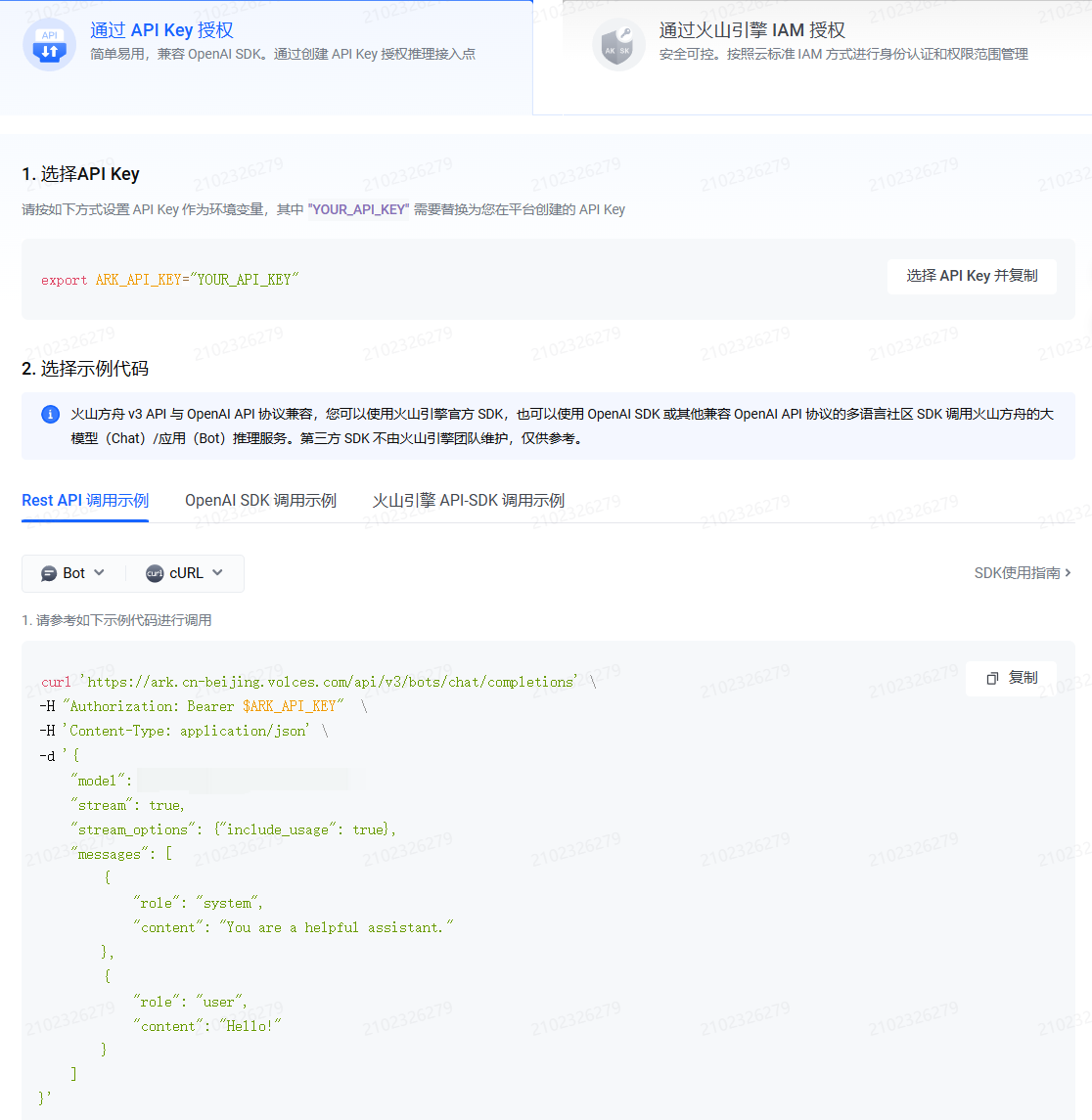Click the blue info icon in notice
The image size is (1092, 1120).
(x=50, y=415)
